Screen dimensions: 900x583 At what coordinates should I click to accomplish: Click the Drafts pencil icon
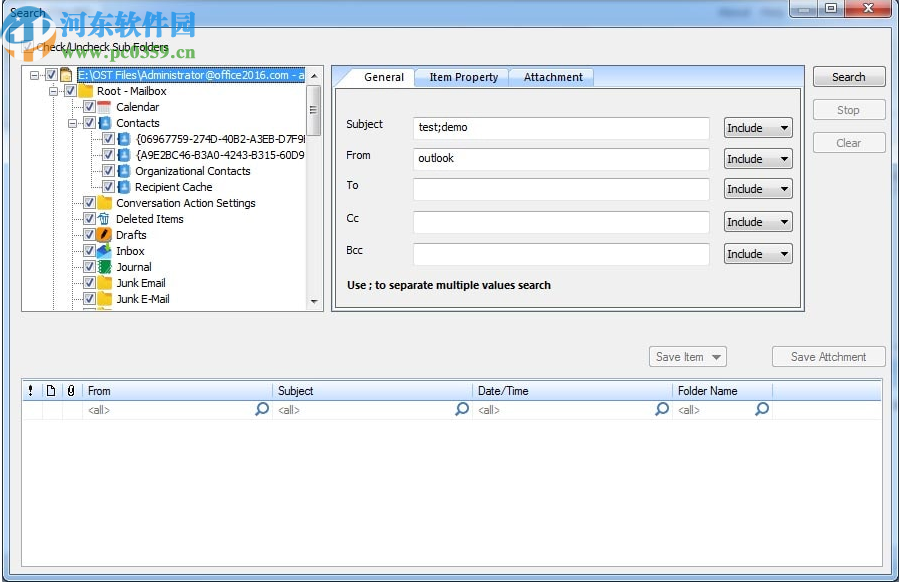(103, 234)
